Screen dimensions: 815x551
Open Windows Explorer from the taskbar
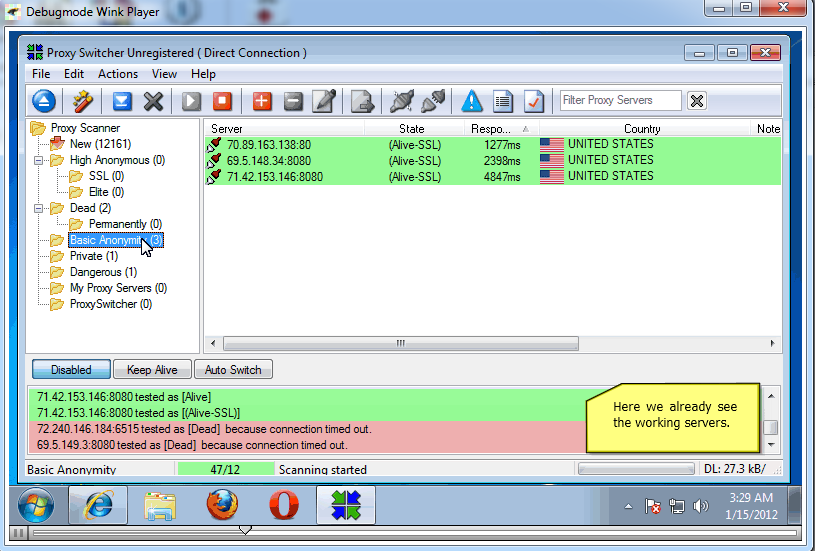click(x=160, y=506)
